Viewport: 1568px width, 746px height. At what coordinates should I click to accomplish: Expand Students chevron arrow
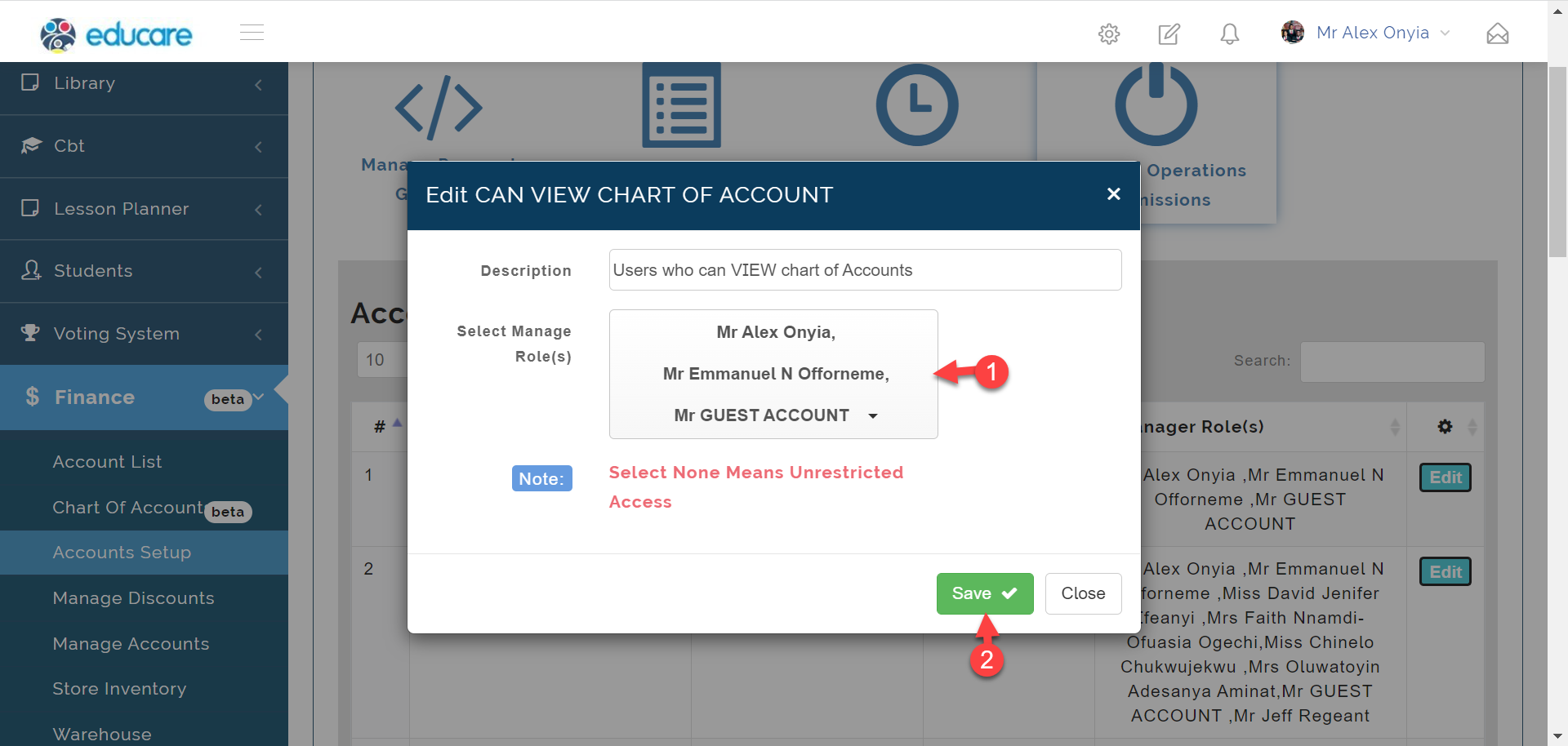tap(258, 273)
